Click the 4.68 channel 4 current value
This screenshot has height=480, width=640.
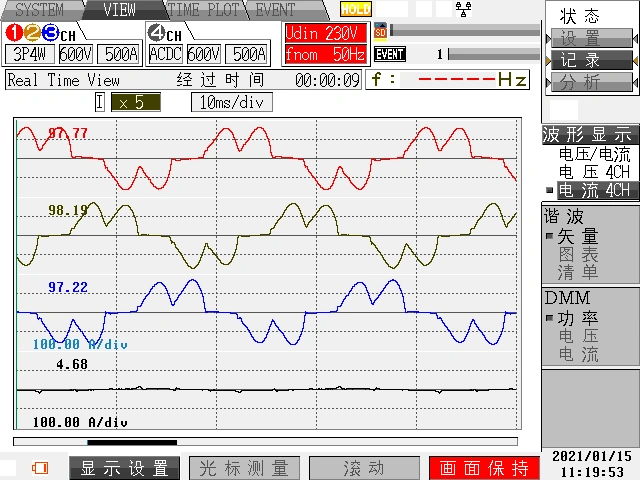(x=72, y=364)
